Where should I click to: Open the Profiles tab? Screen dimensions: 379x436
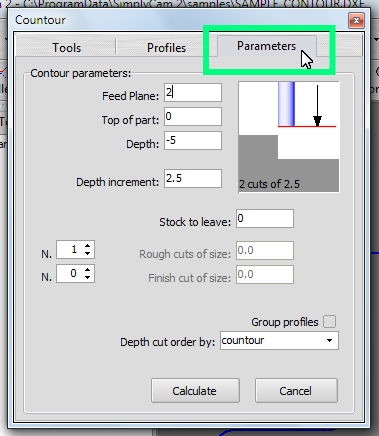point(166,47)
